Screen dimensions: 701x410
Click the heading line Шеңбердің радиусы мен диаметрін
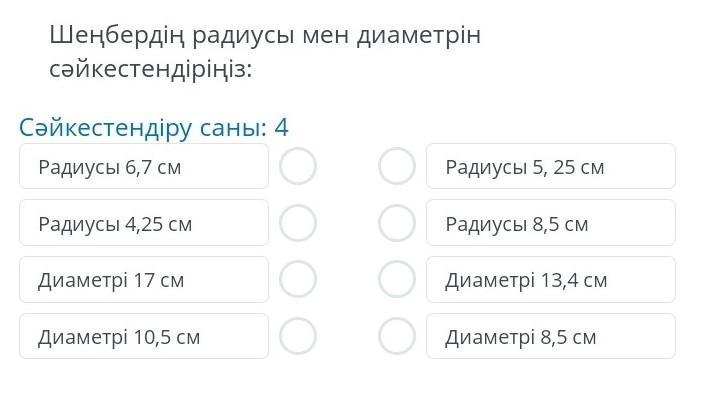click(265, 35)
